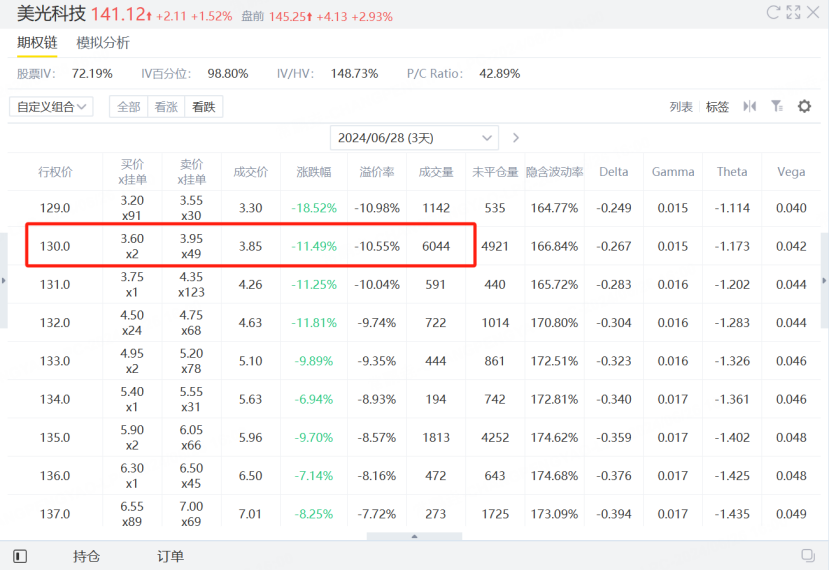Toggle fullscreen with the expand arrows icon

[793, 12]
